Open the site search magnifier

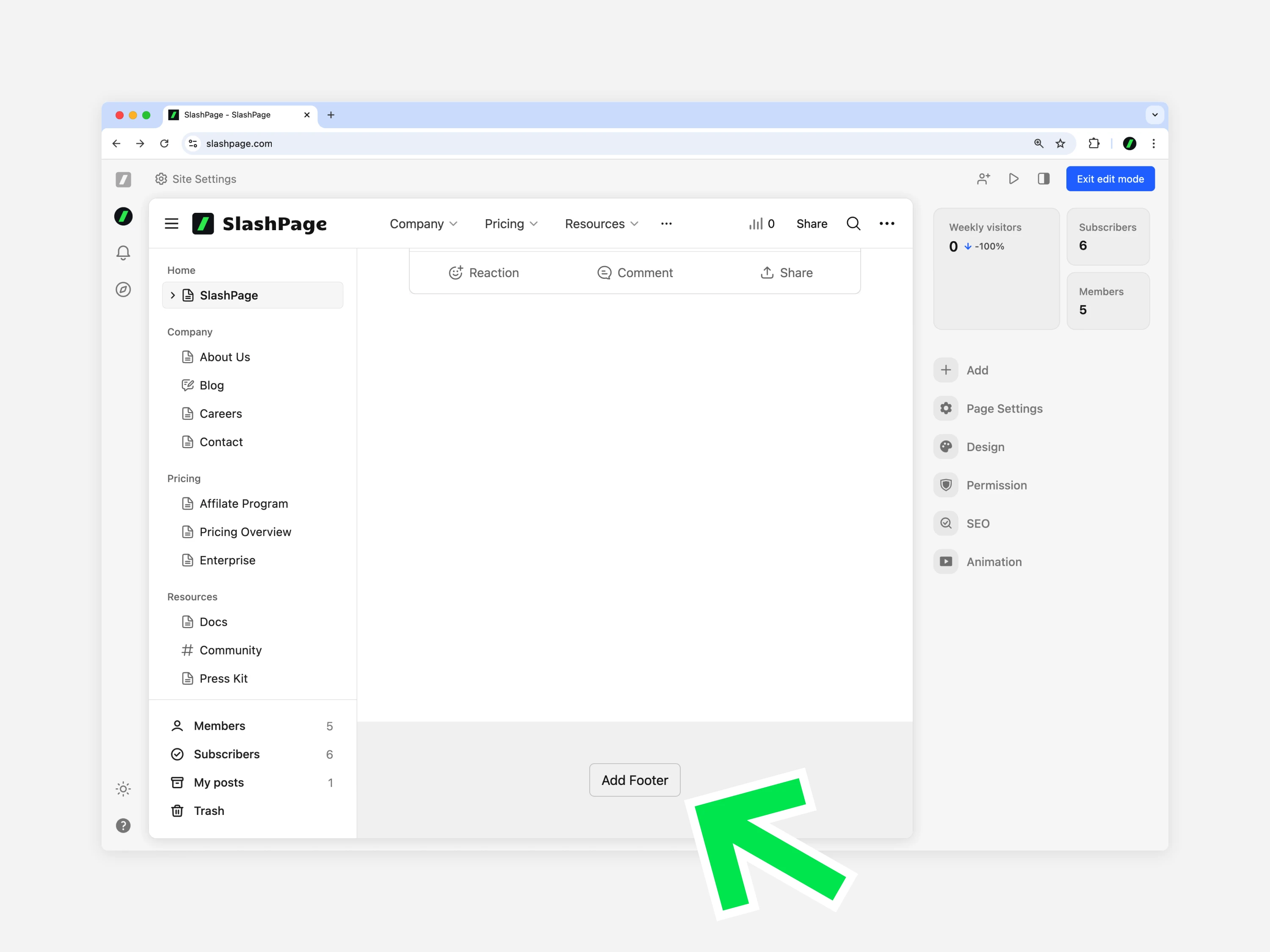tap(854, 224)
